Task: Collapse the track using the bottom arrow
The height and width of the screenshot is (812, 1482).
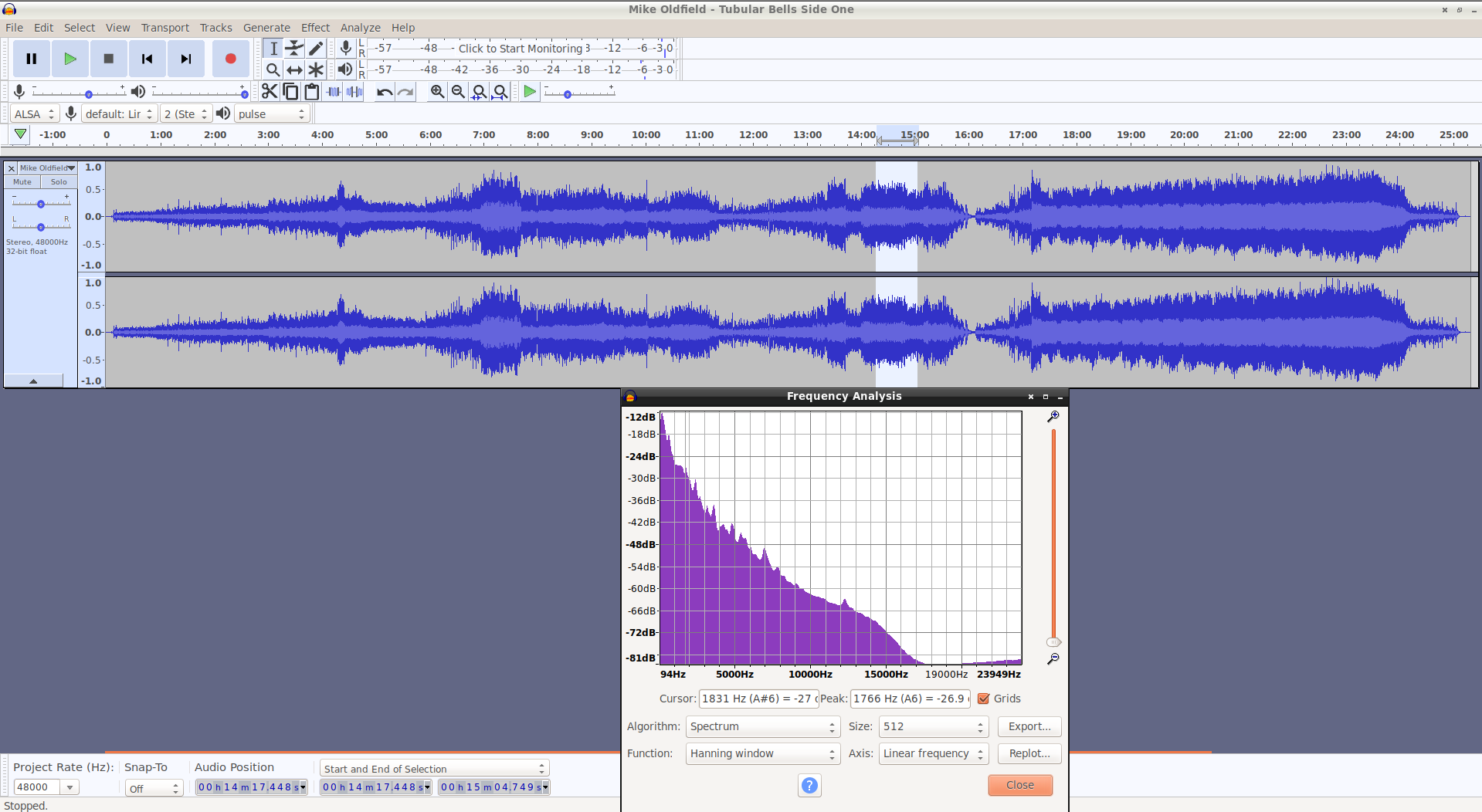Action: pos(33,381)
